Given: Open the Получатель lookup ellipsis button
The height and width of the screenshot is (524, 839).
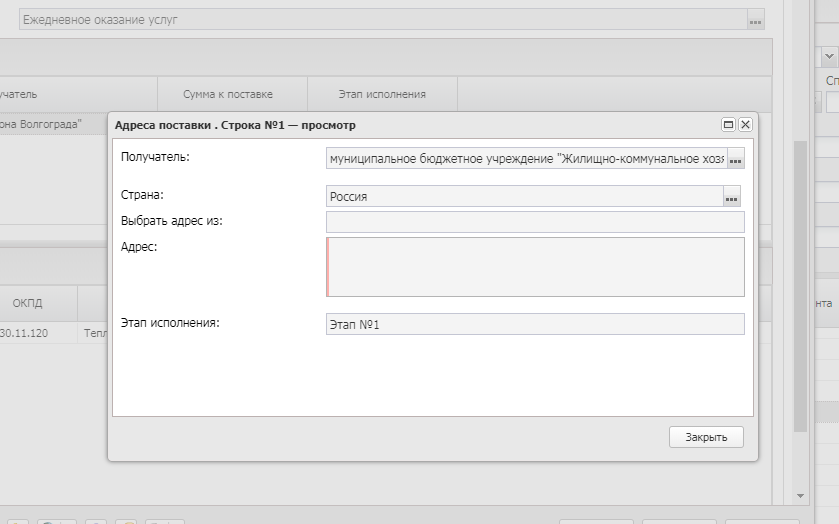Looking at the screenshot, I should (736, 160).
